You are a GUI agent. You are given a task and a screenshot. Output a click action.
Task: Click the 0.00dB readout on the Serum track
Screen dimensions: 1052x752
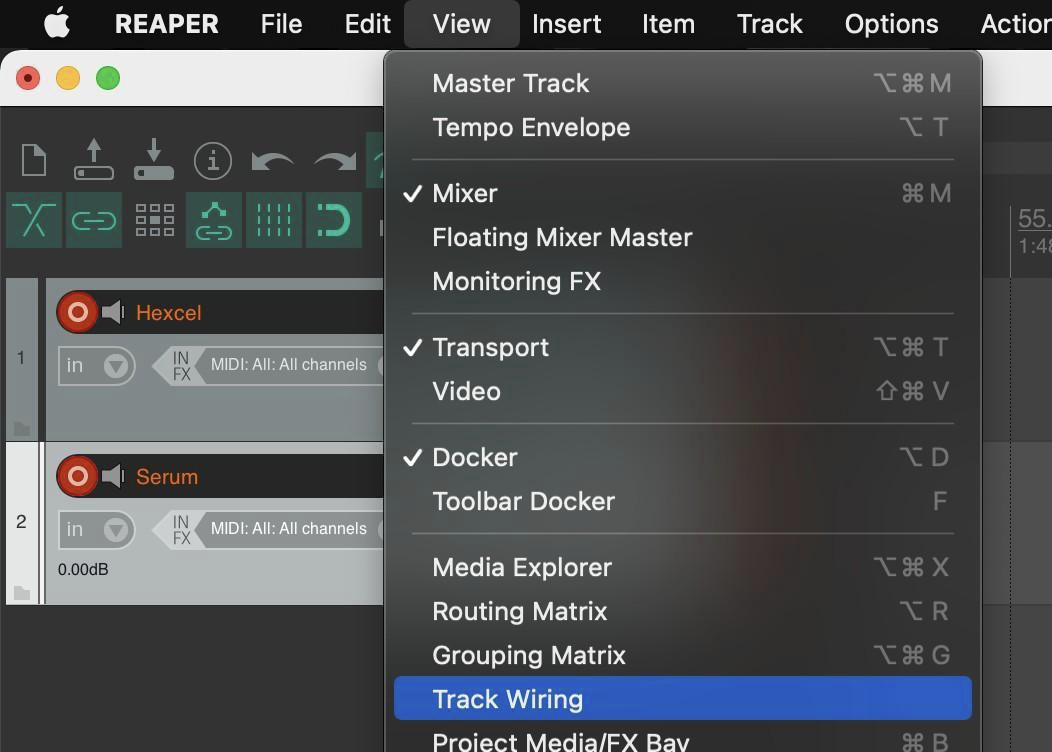[x=83, y=570]
